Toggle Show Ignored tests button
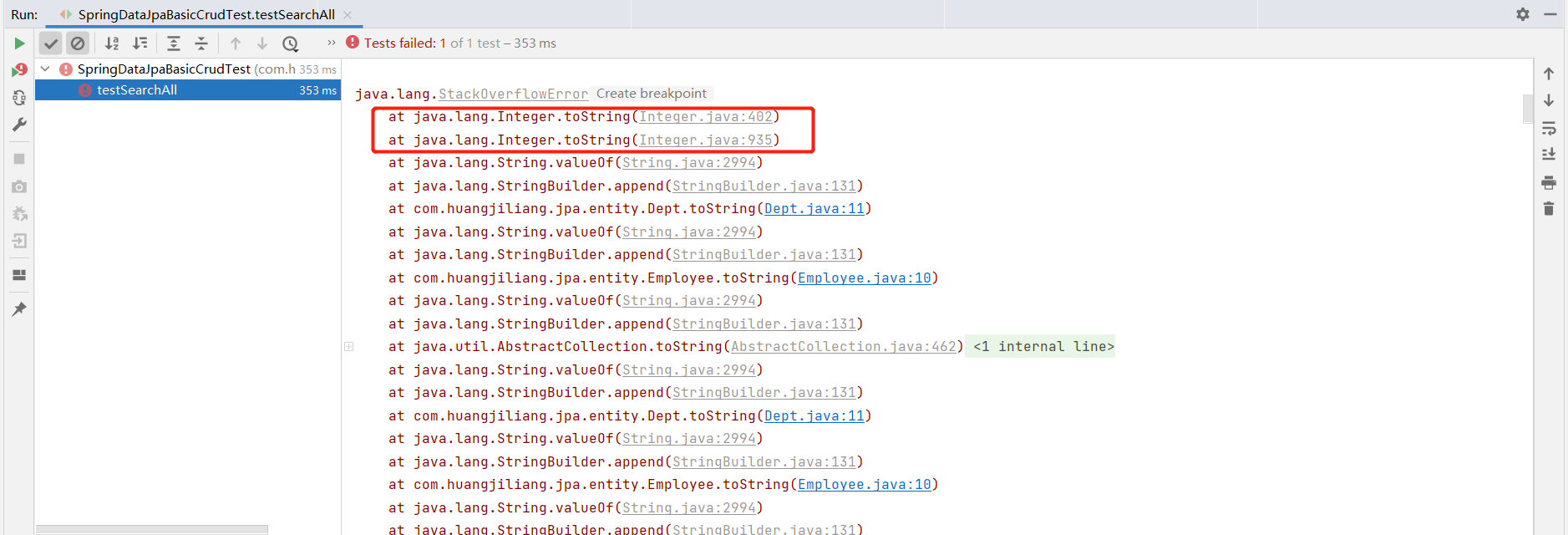 (78, 43)
